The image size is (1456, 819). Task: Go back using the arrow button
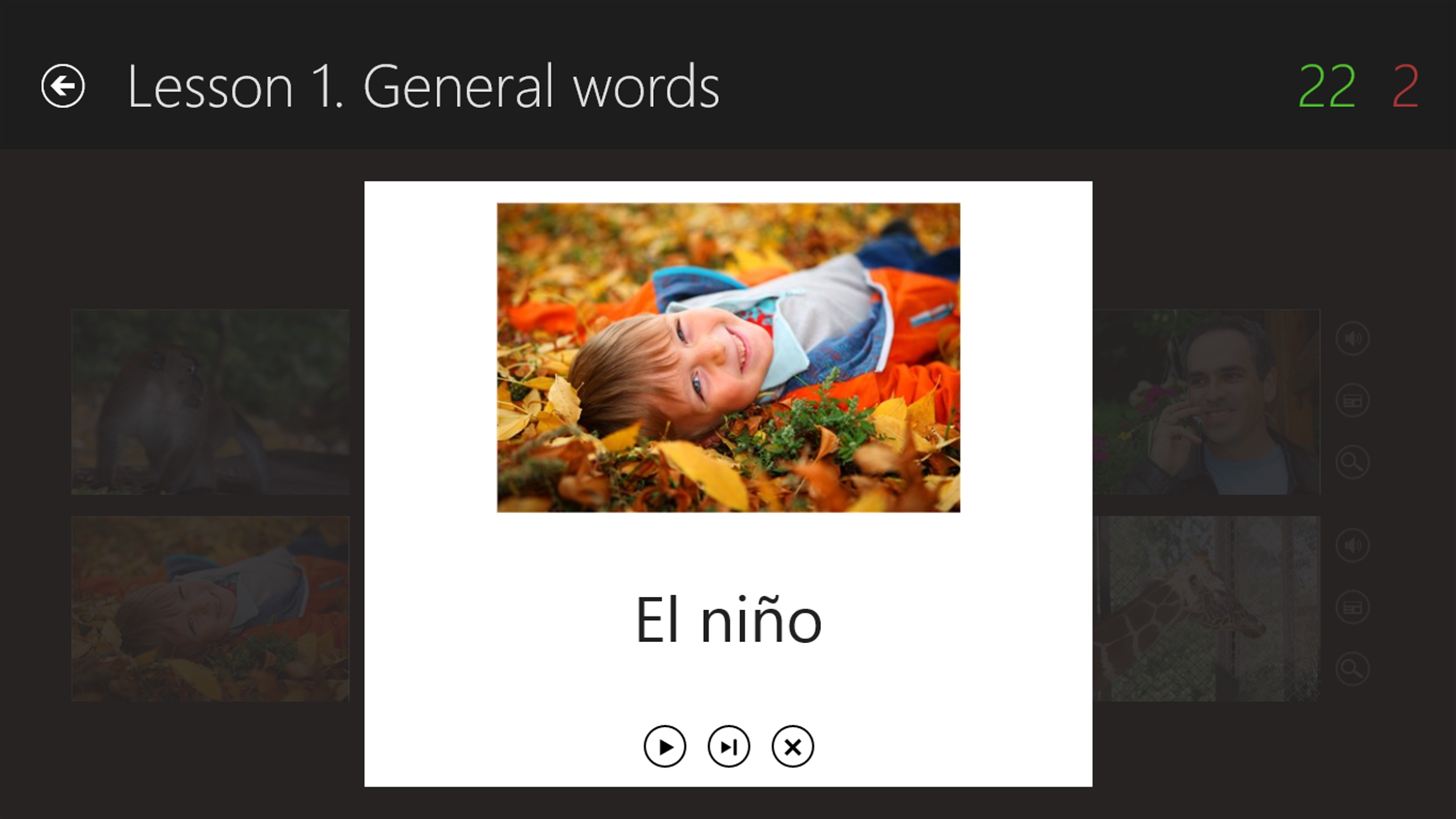63,86
